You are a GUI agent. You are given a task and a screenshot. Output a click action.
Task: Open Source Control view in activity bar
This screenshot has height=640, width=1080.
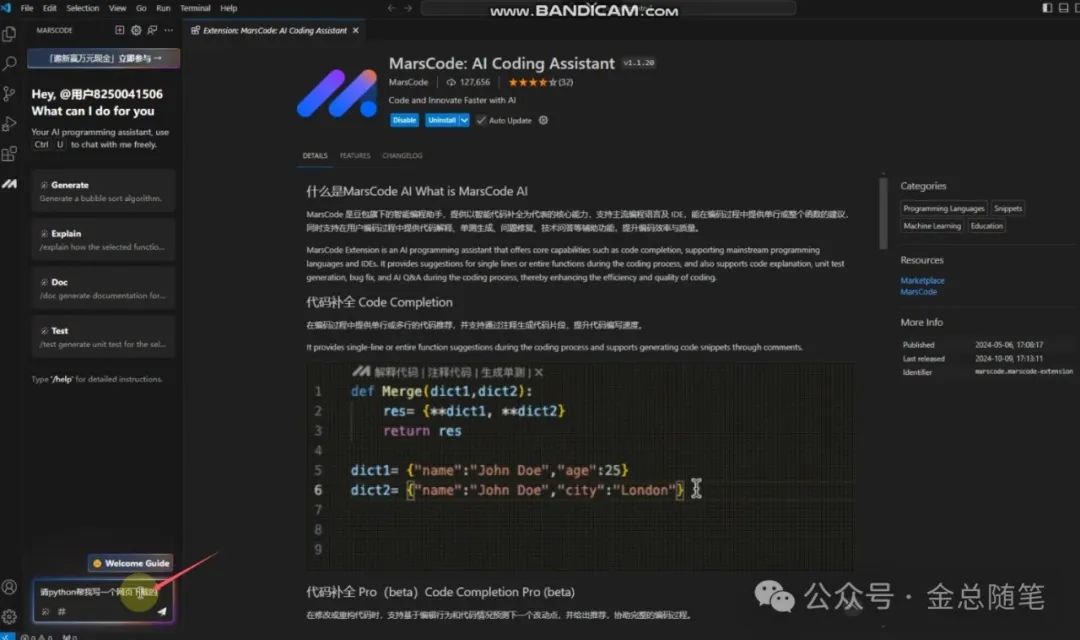(10, 93)
